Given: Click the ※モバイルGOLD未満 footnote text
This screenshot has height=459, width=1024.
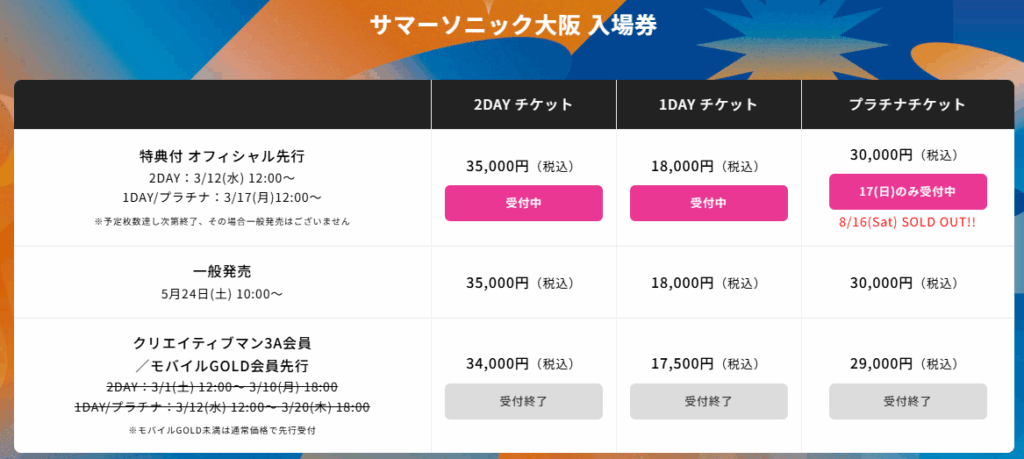Looking at the screenshot, I should 222,431.
